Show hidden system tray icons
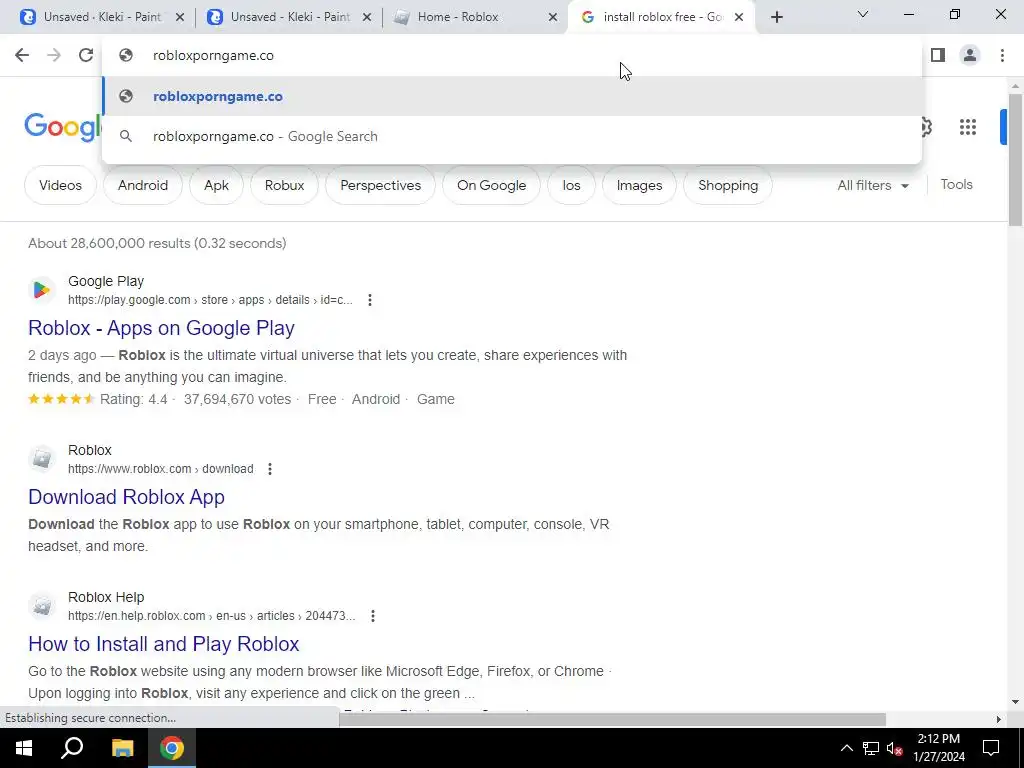This screenshot has height=768, width=1024. tap(846, 748)
